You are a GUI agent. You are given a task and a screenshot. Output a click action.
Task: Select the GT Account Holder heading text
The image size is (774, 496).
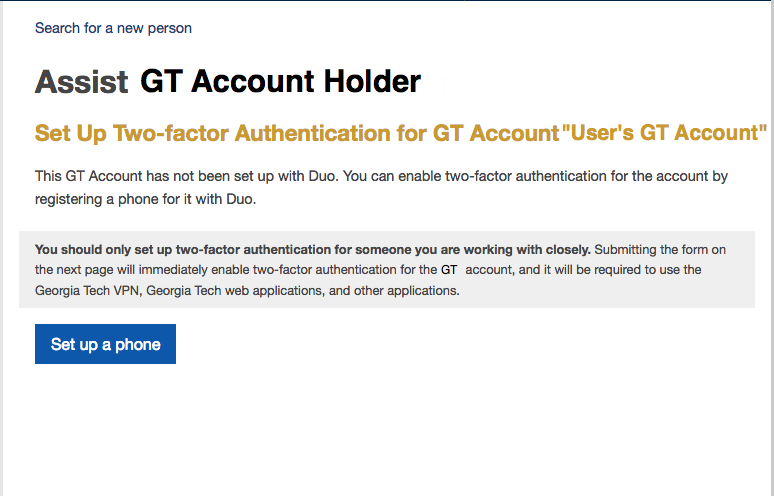pos(280,82)
